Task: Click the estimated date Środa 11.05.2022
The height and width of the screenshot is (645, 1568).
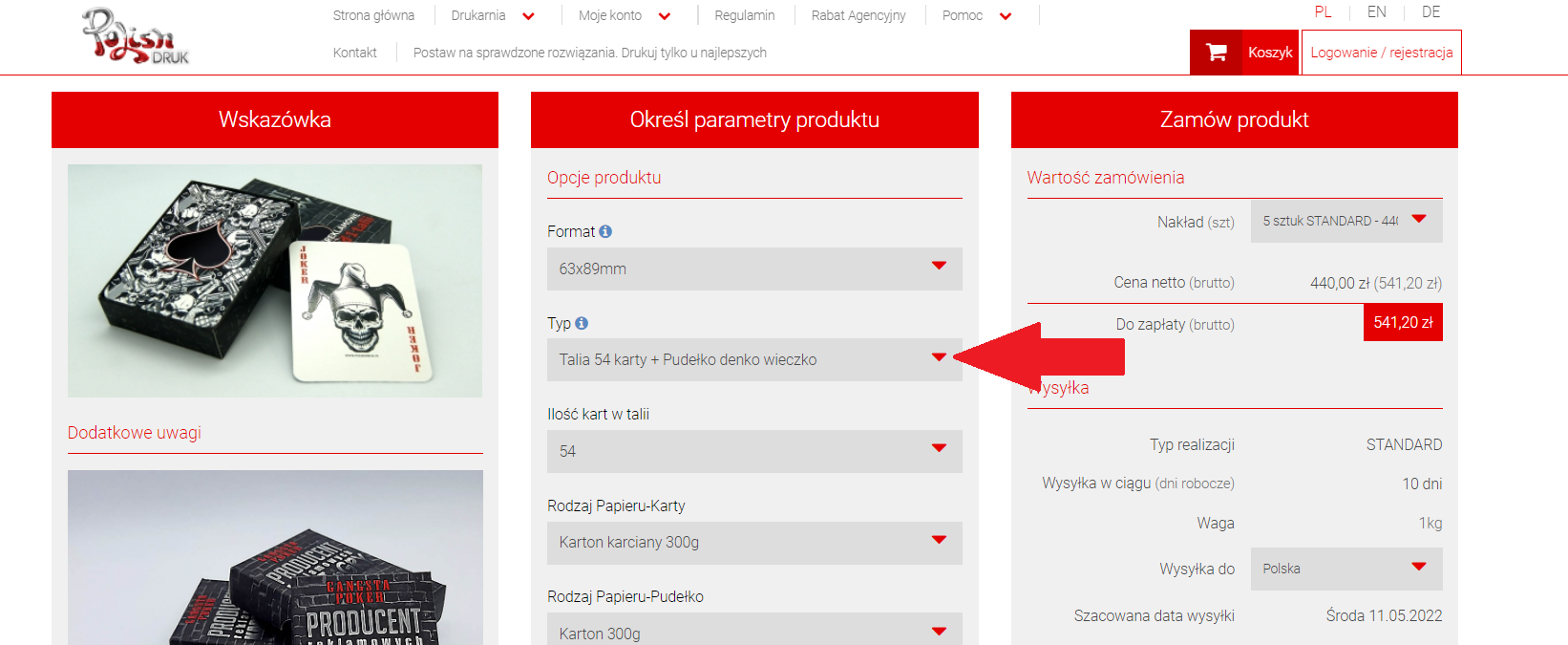Action: (x=1385, y=615)
